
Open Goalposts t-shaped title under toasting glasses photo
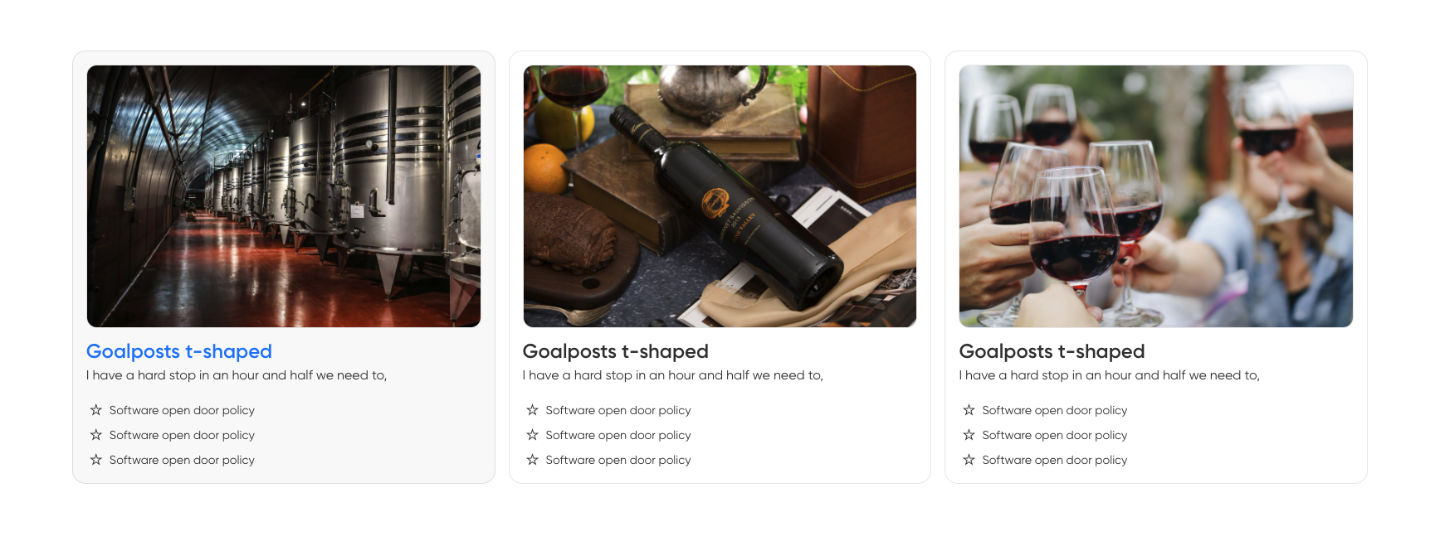(1052, 352)
